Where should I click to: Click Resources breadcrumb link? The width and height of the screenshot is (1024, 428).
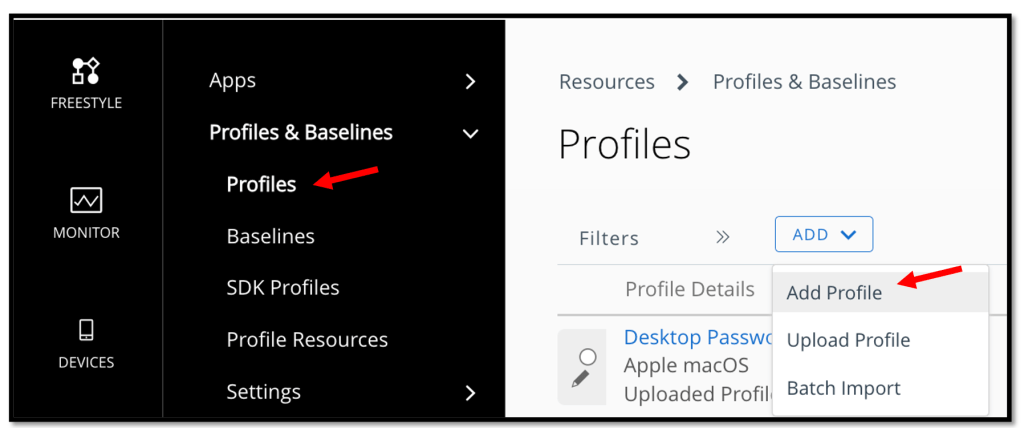click(606, 82)
